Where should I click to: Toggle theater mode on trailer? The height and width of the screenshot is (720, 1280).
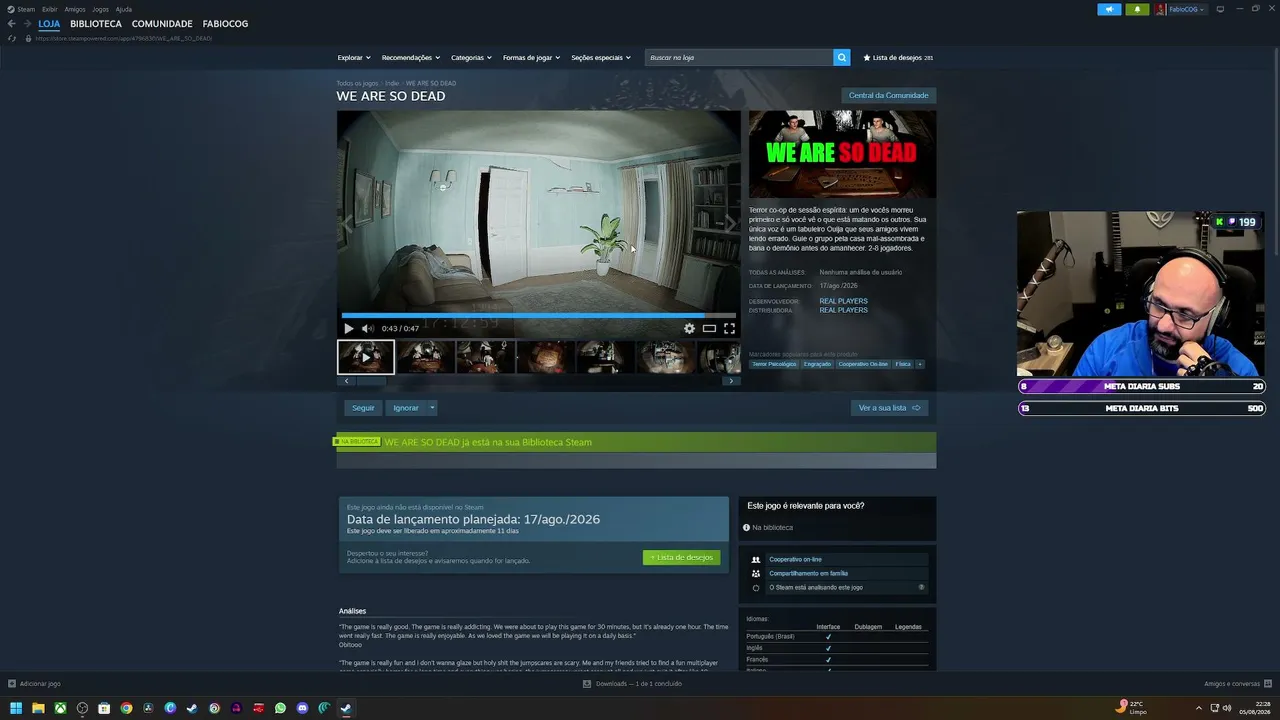pyautogui.click(x=709, y=328)
